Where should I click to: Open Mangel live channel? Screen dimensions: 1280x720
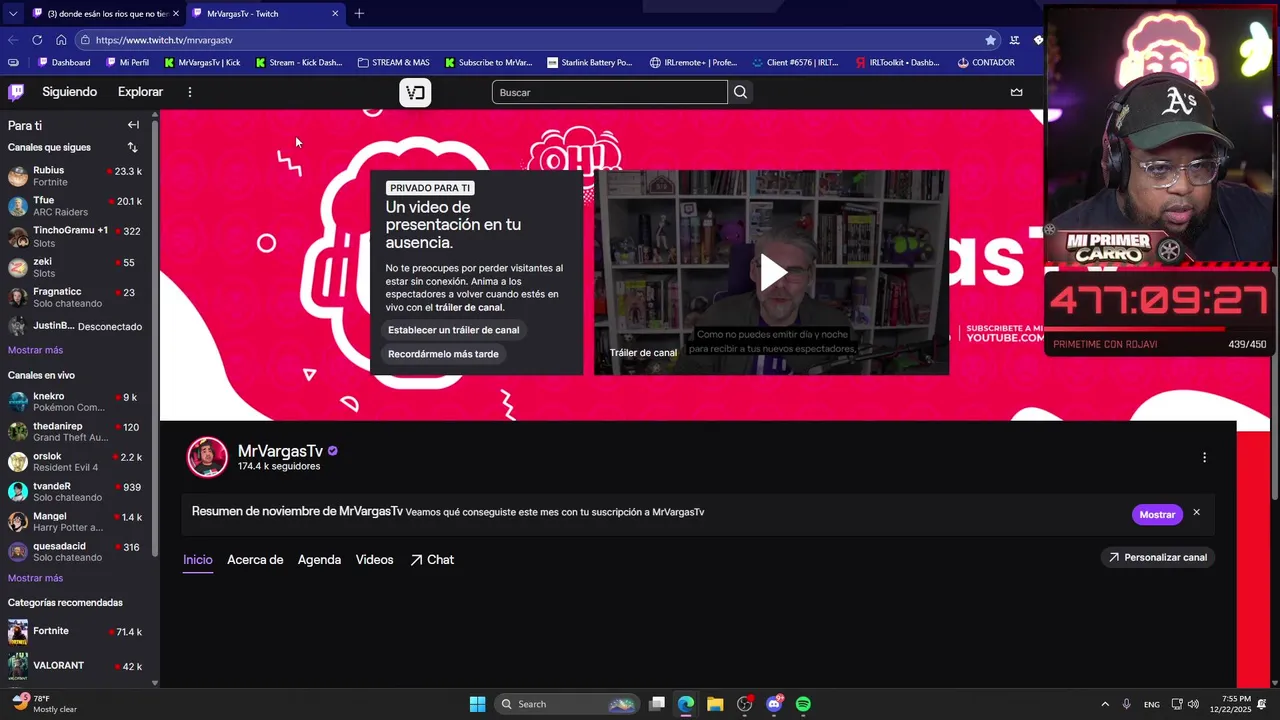78,521
